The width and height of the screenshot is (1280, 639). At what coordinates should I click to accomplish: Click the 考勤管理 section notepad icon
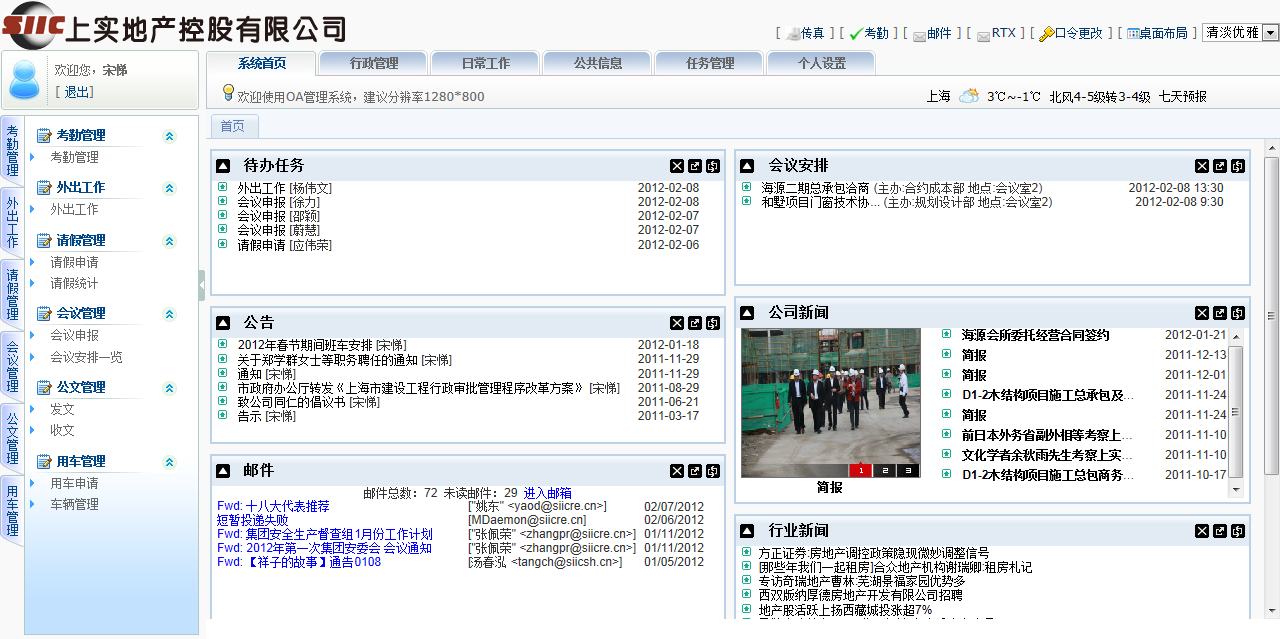pos(43,135)
